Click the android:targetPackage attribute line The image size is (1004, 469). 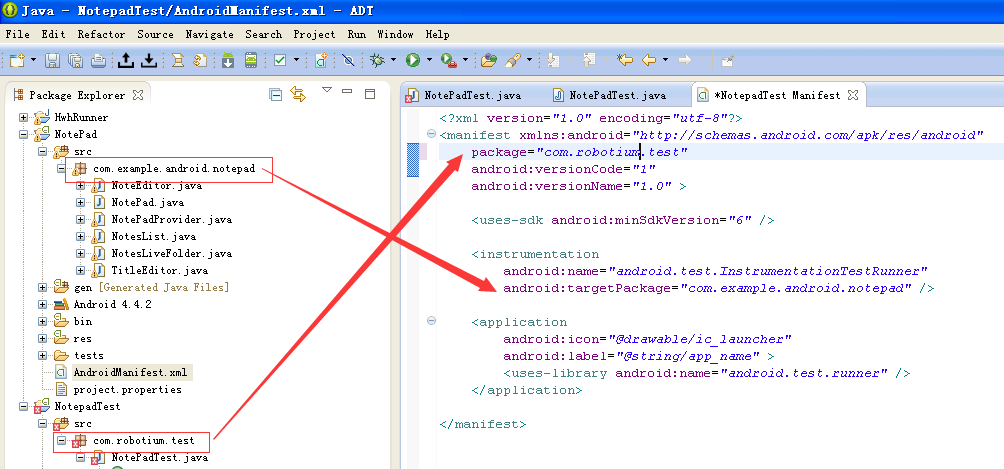click(x=718, y=288)
